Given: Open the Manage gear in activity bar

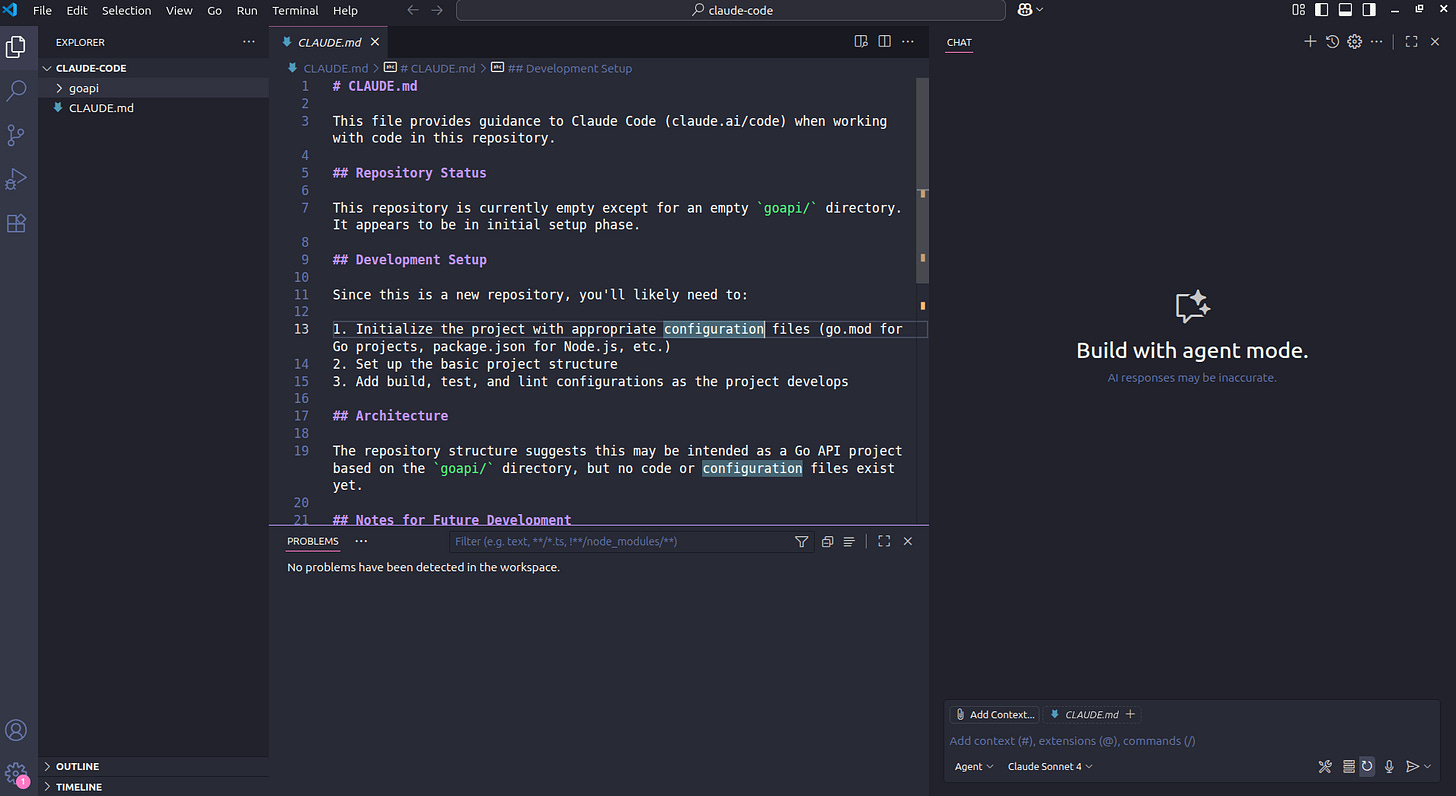Looking at the screenshot, I should 16,773.
